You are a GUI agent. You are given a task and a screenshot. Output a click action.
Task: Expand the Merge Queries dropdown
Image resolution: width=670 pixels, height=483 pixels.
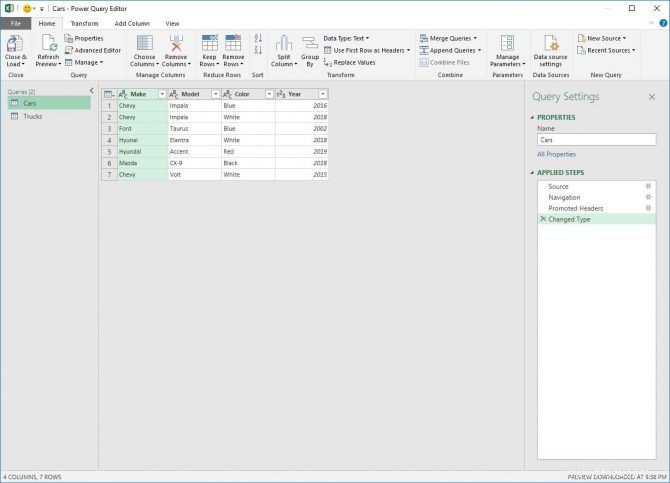pos(475,38)
